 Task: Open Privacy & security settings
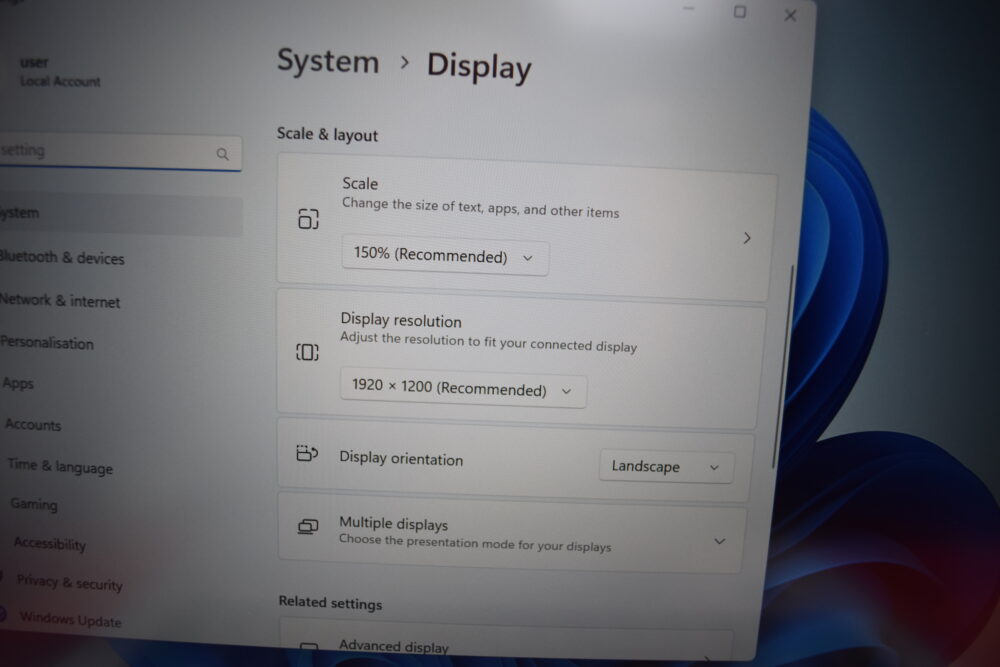point(70,582)
